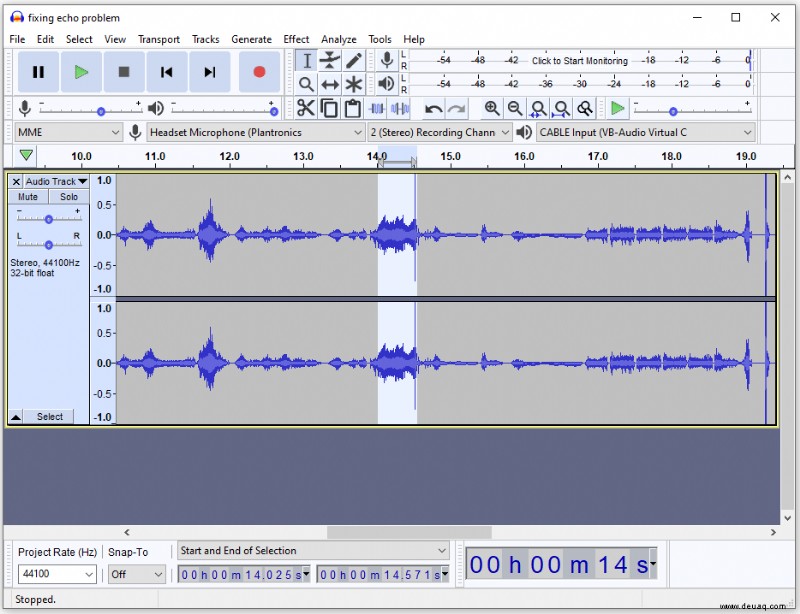
Task: Click the green timeline playhead pin icon
Action: (26, 155)
